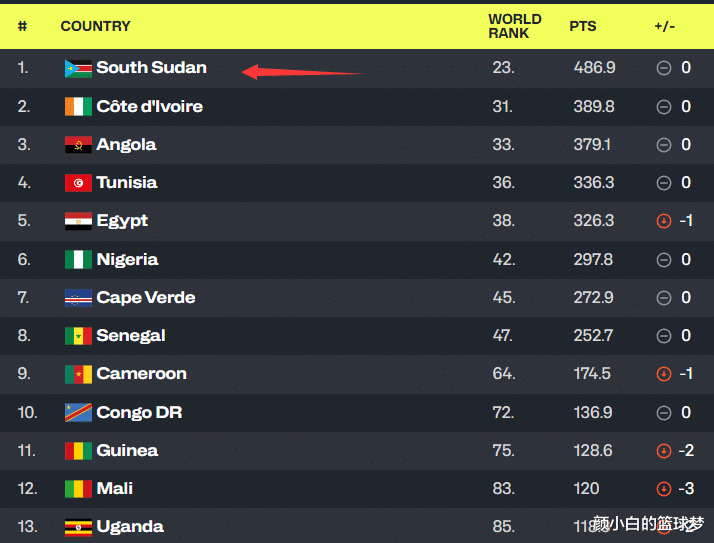Click the COUNTRY column header
This screenshot has height=543, width=714.
(95, 26)
